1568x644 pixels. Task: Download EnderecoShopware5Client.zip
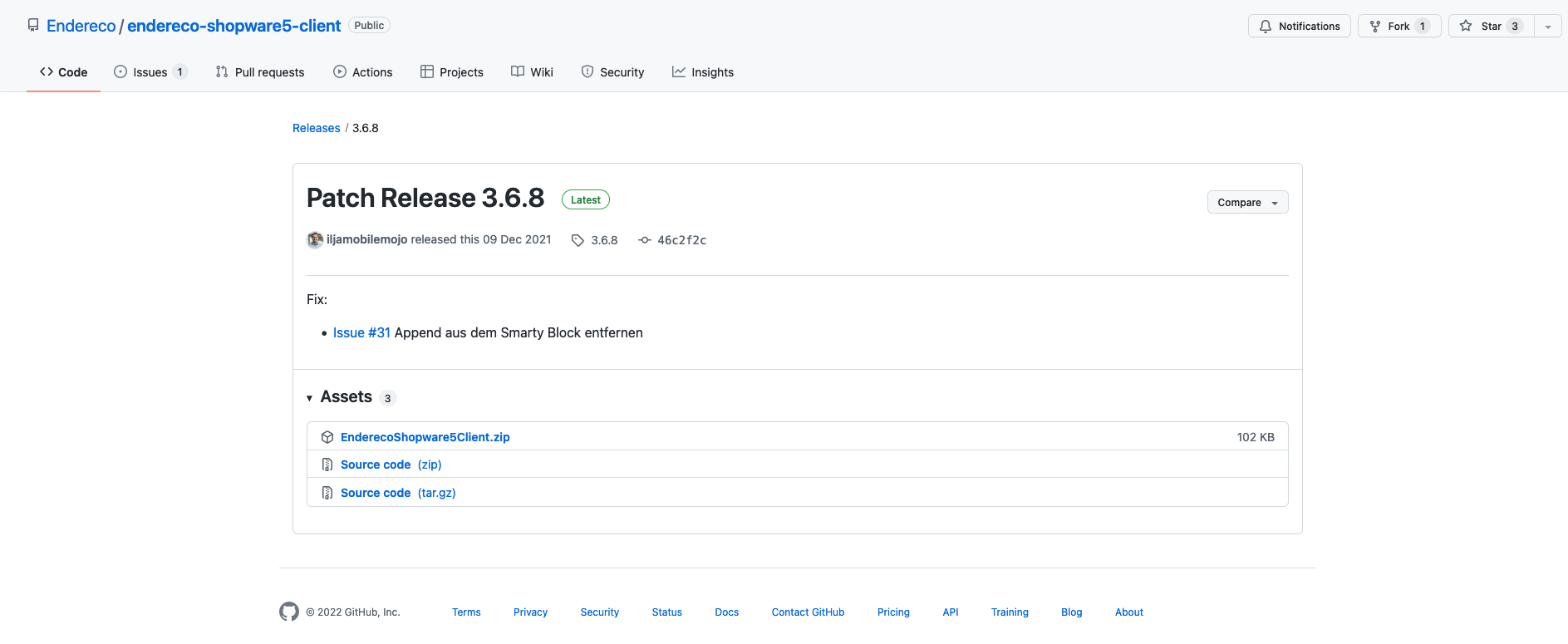pos(425,437)
